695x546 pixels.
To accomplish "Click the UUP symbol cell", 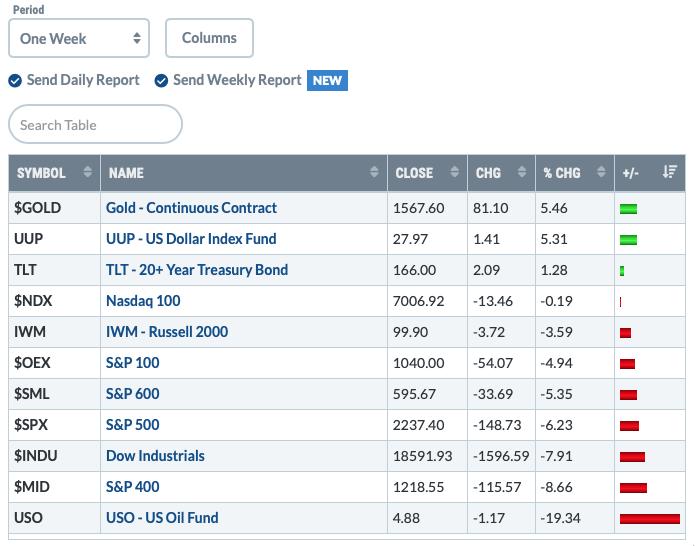I will coord(55,239).
